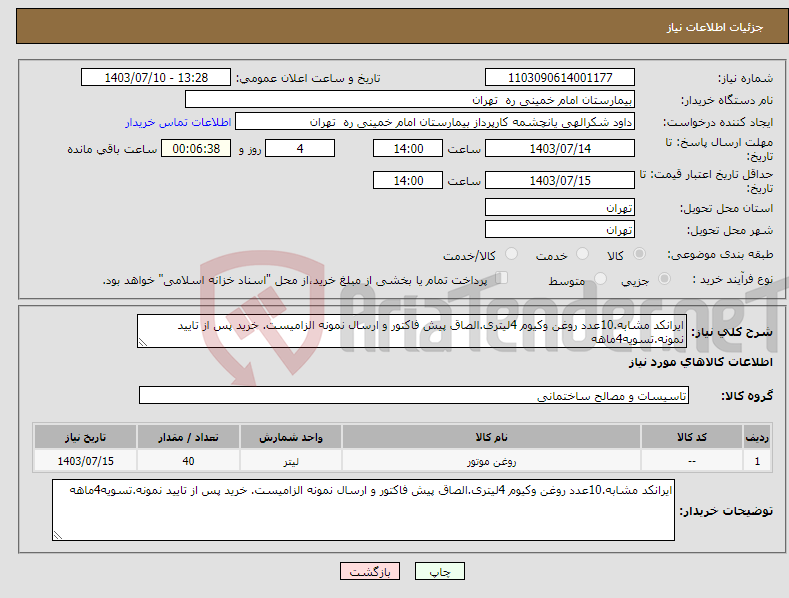789x598 pixels.
Task: Click the نام دستگاه خریدار field
Action: click(x=410, y=100)
